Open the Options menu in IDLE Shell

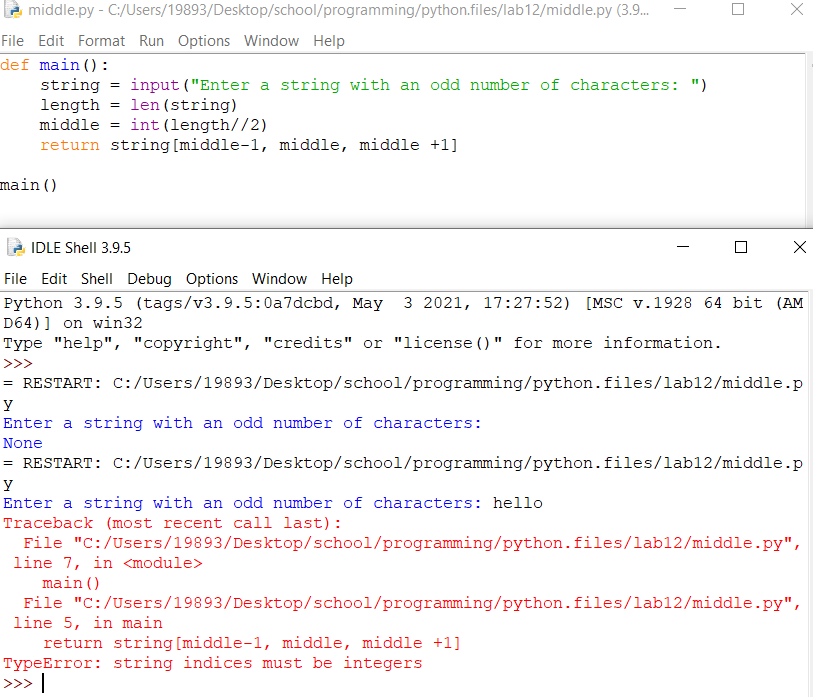click(212, 279)
